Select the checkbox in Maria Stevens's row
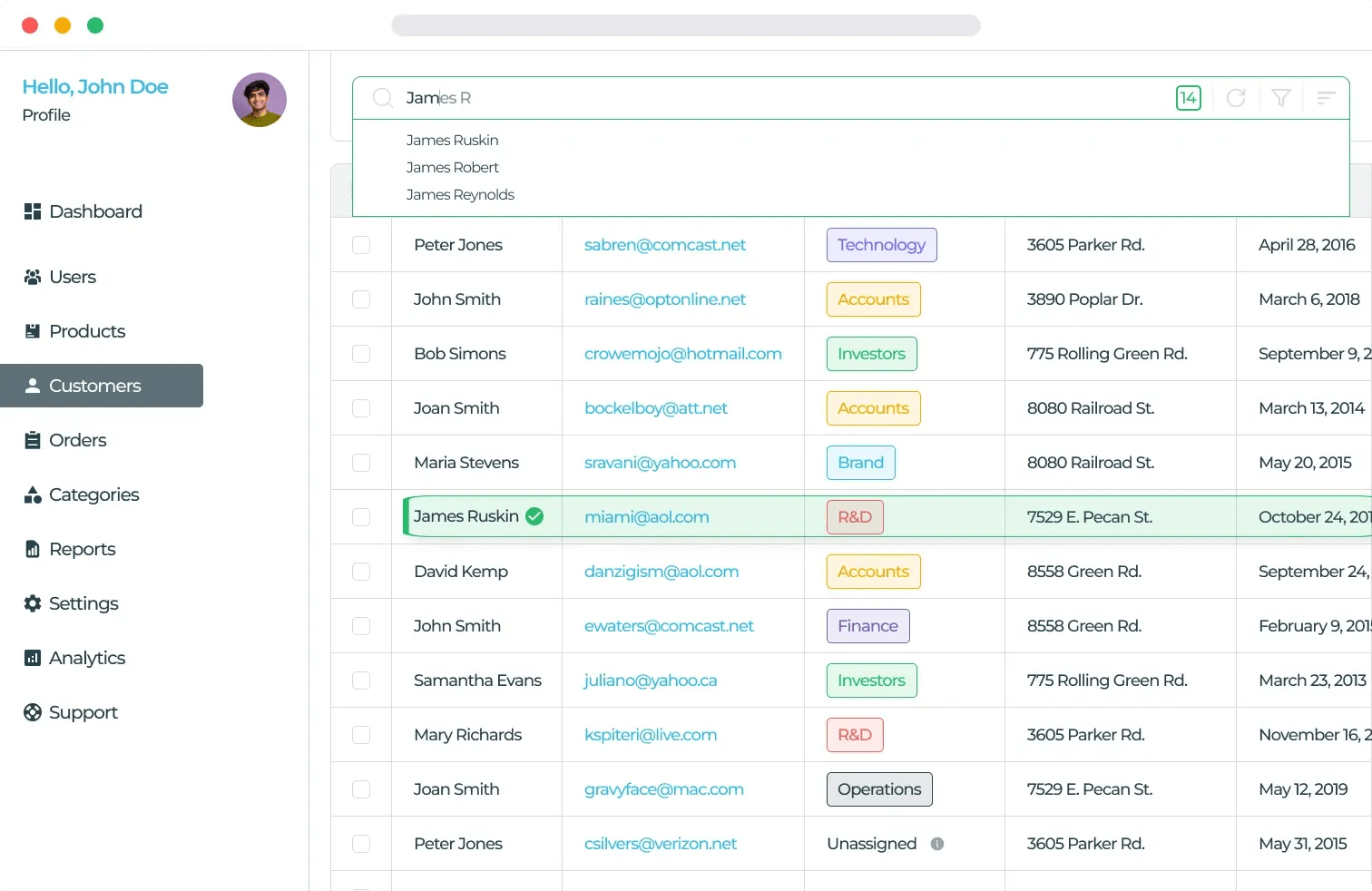The width and height of the screenshot is (1372, 891). click(x=361, y=463)
